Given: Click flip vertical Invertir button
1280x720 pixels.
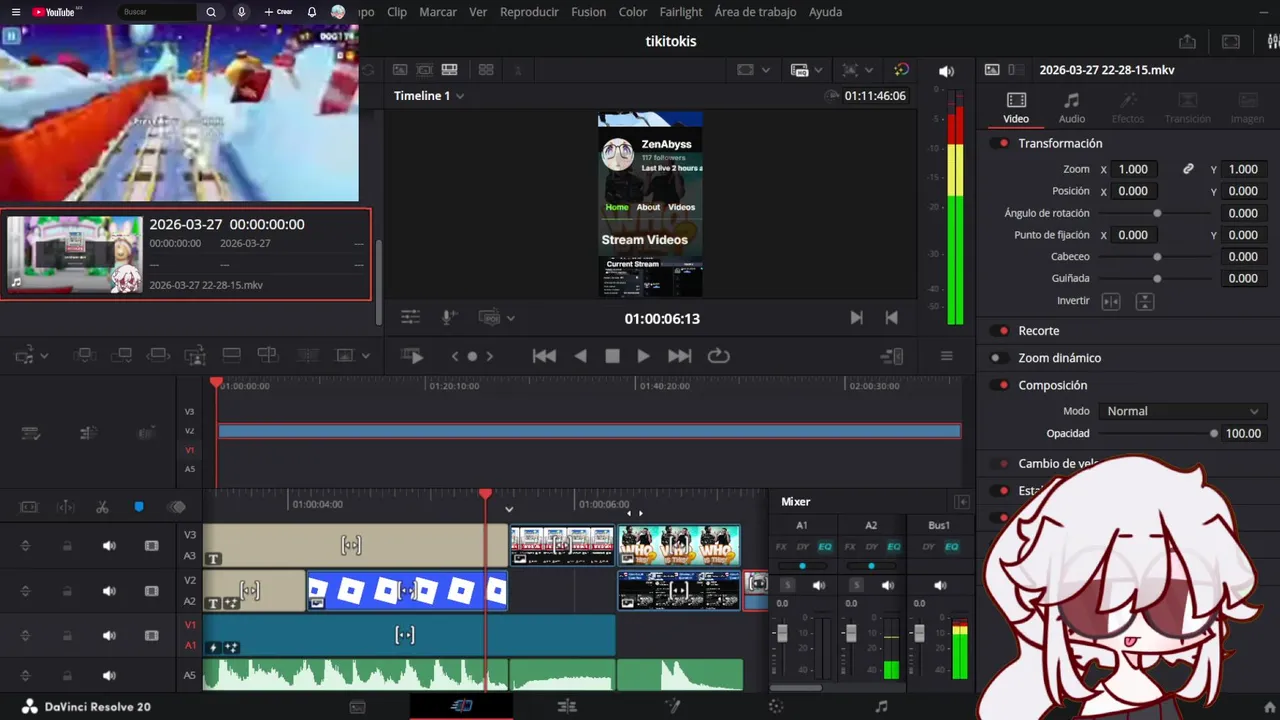Looking at the screenshot, I should point(1145,301).
